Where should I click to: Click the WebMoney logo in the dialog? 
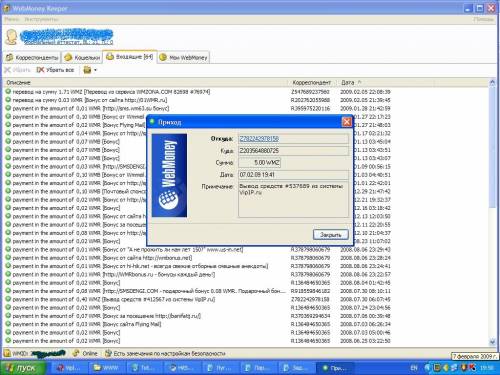[x=169, y=175]
